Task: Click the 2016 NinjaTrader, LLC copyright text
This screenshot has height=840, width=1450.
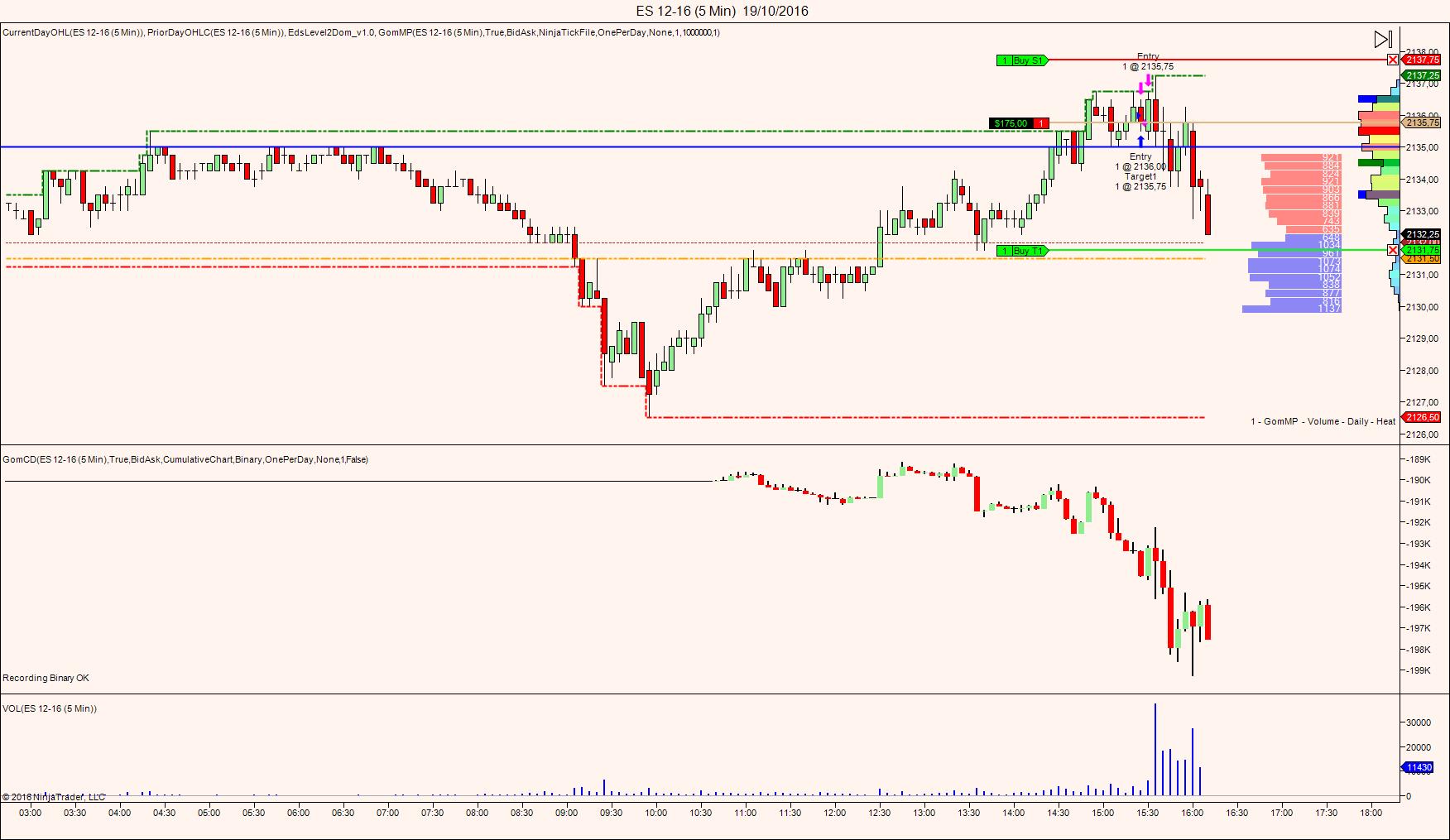Action: pos(54,797)
